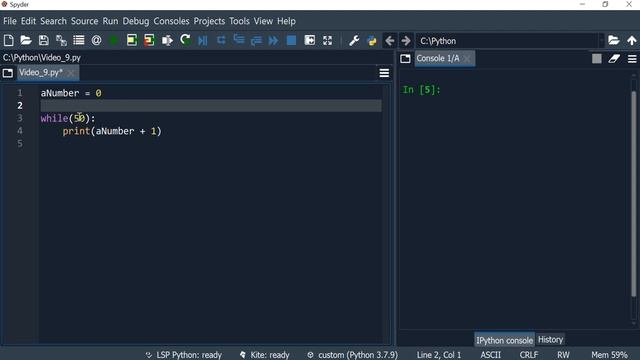Image resolution: width=640 pixels, height=360 pixels.
Task: Switch to the IPython console tab
Action: tap(504, 340)
